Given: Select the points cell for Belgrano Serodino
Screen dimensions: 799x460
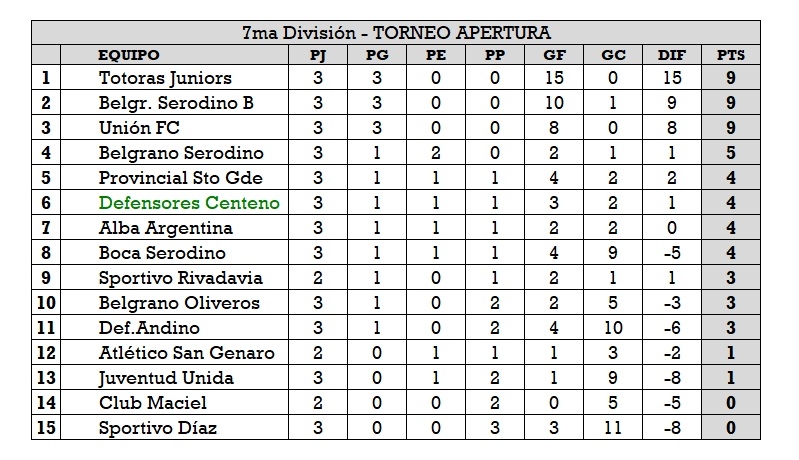Looking at the screenshot, I should (730, 153).
